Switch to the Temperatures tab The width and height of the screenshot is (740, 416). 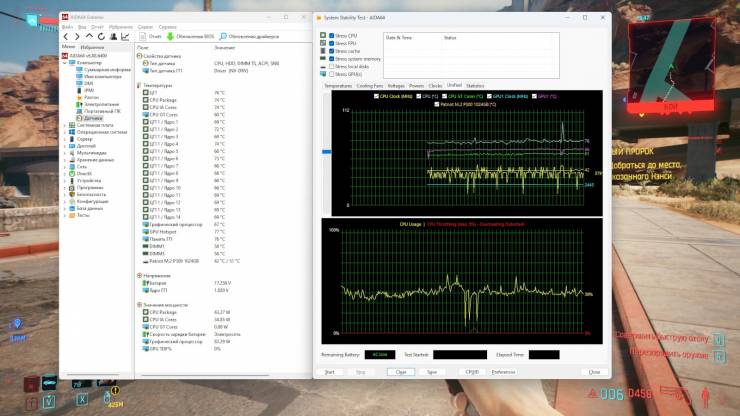coord(338,86)
